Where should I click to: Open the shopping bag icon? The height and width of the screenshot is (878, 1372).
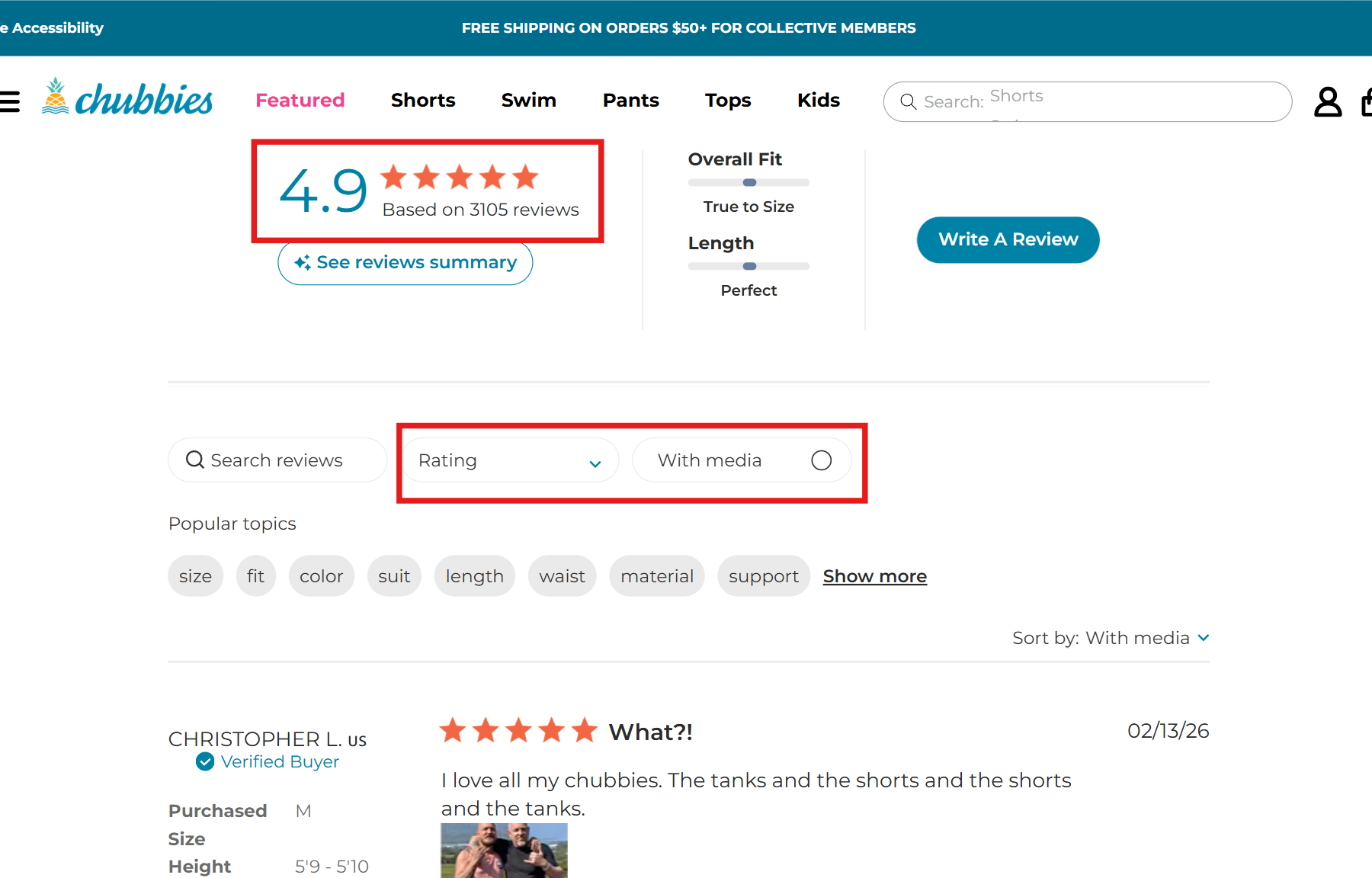1367,101
